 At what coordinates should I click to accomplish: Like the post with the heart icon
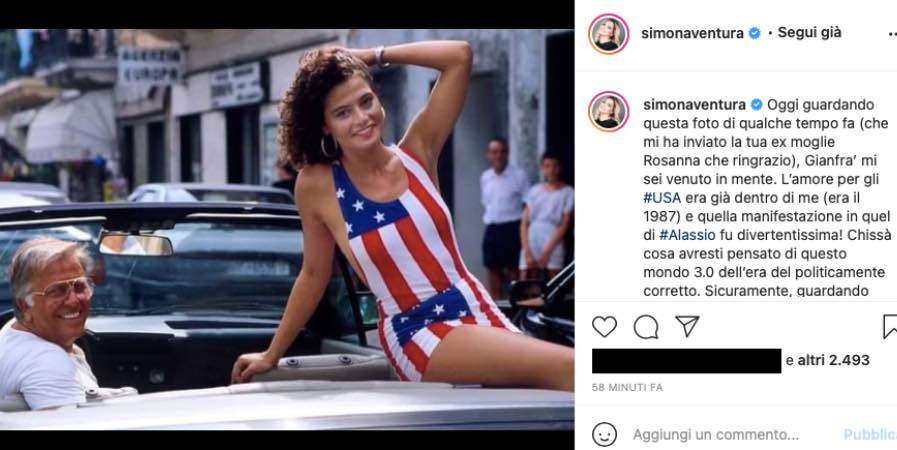point(604,326)
